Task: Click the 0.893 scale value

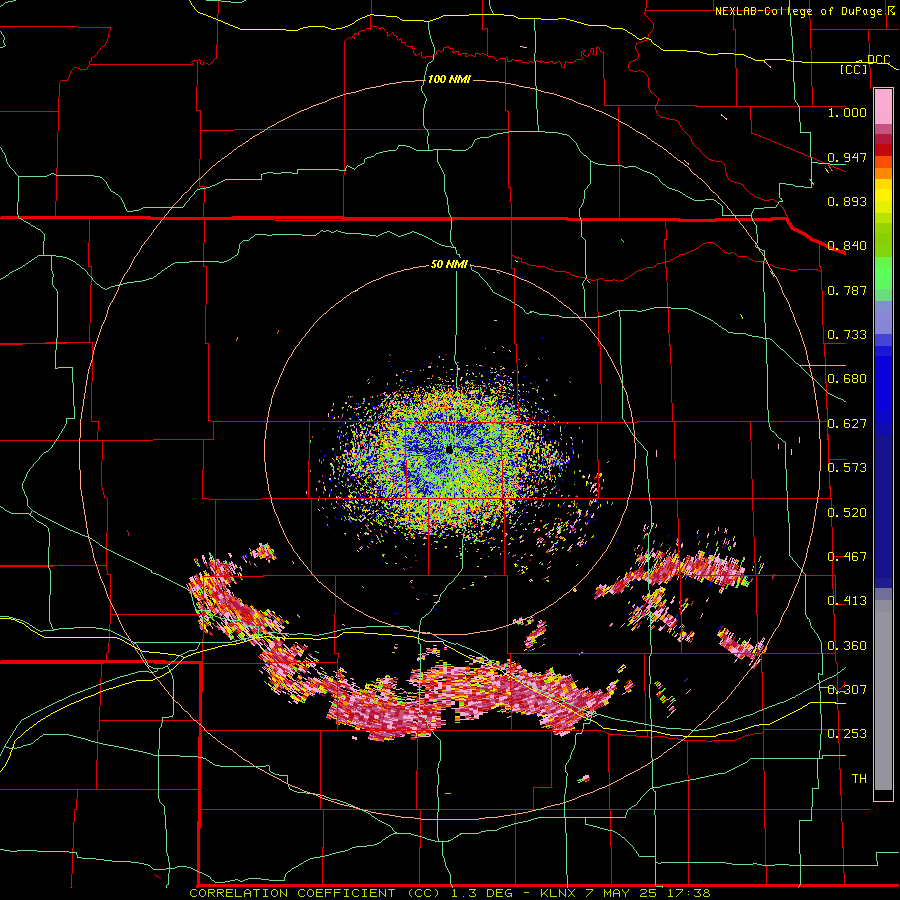Action: coord(847,201)
